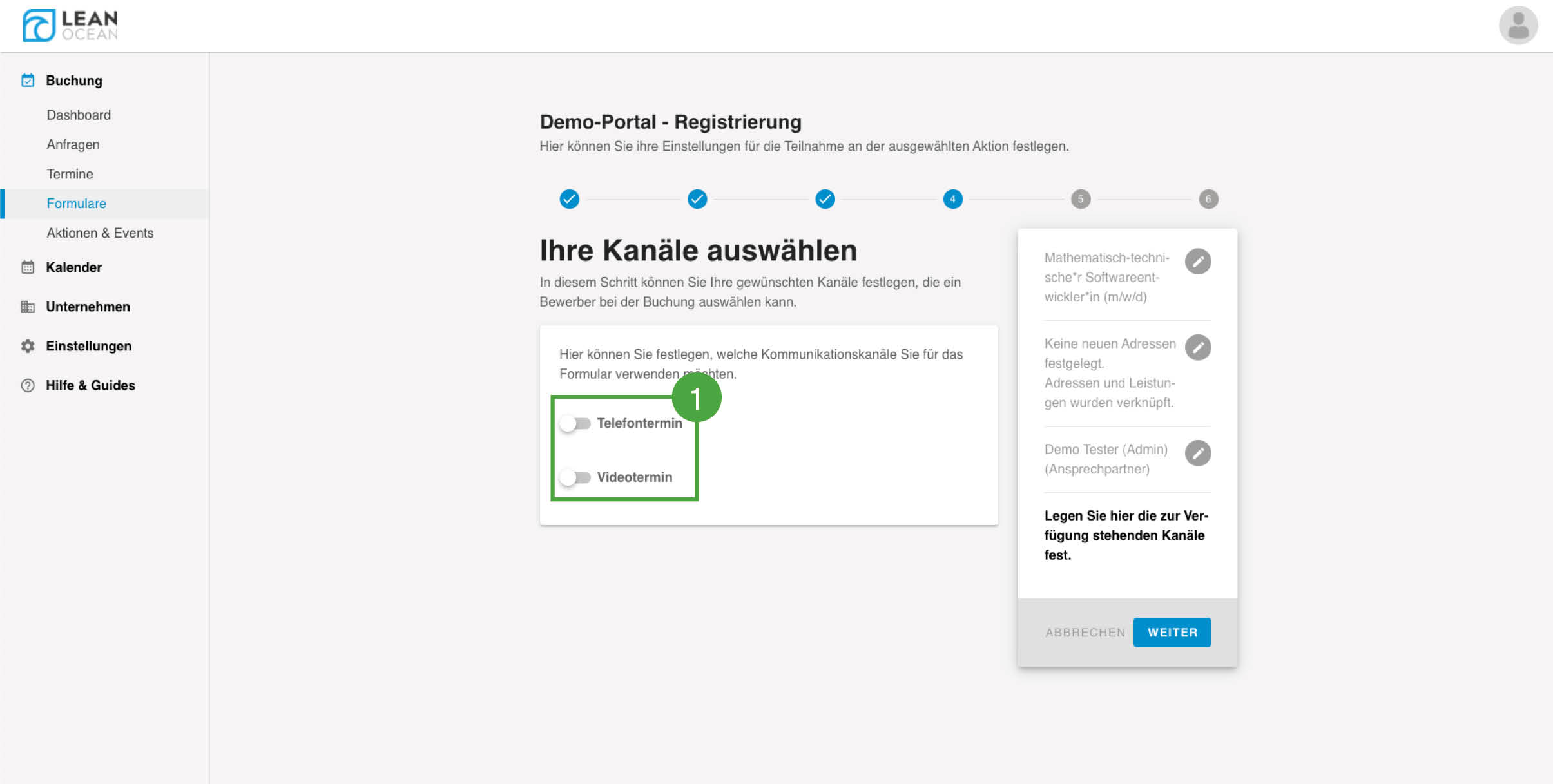Expand the Einstellungen sidebar section
This screenshot has height=784, width=1553.
click(88, 346)
